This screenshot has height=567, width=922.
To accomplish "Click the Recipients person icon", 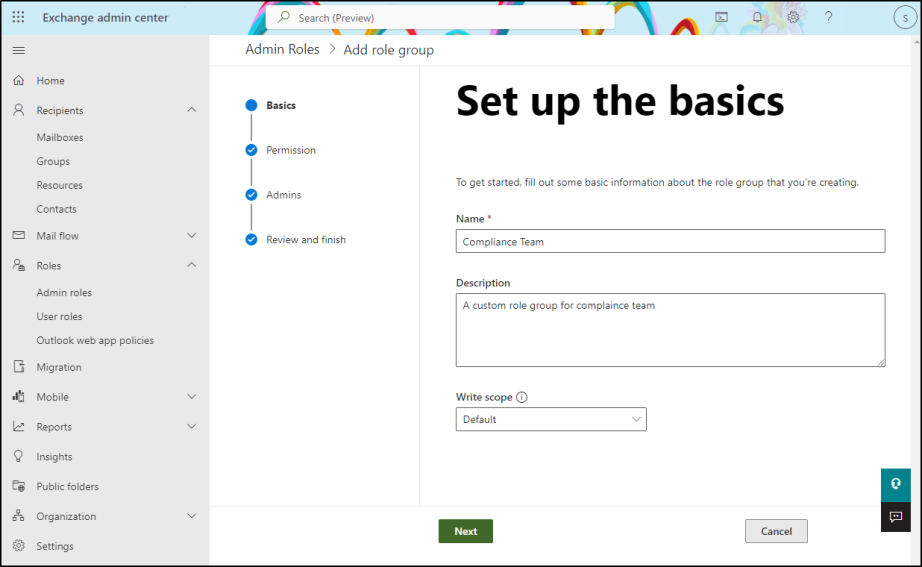I will (19, 110).
